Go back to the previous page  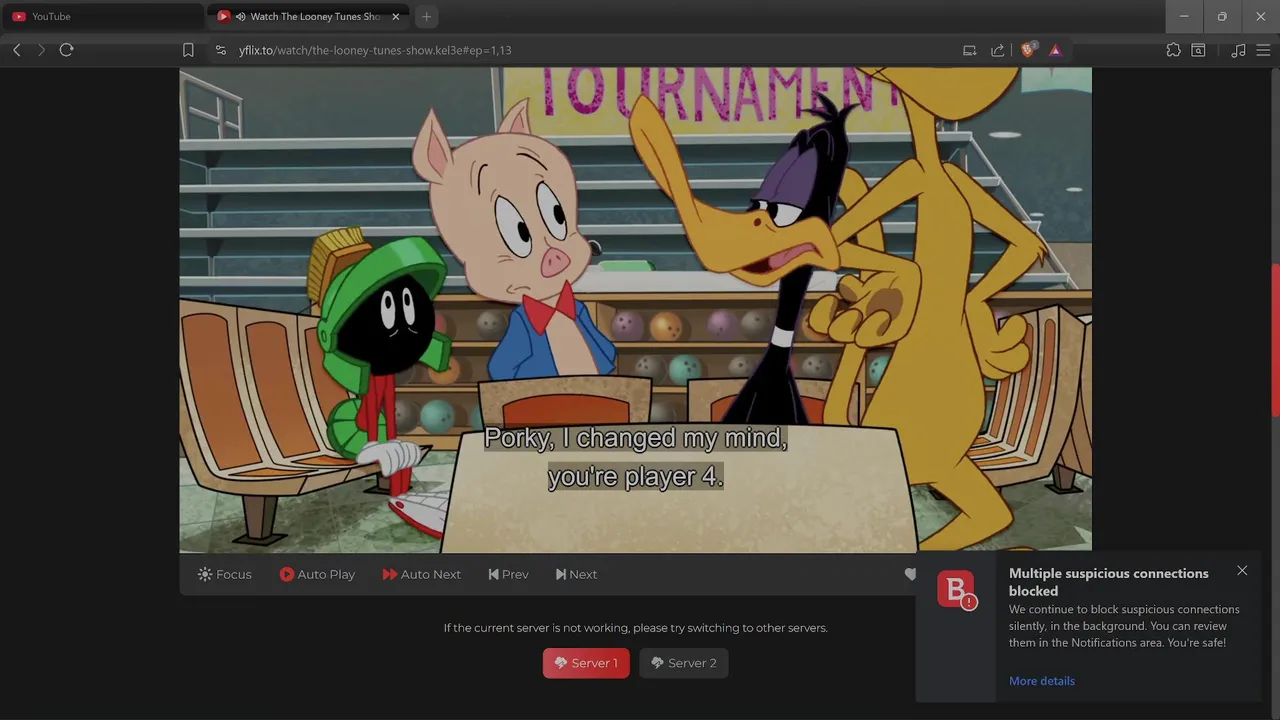point(17,50)
